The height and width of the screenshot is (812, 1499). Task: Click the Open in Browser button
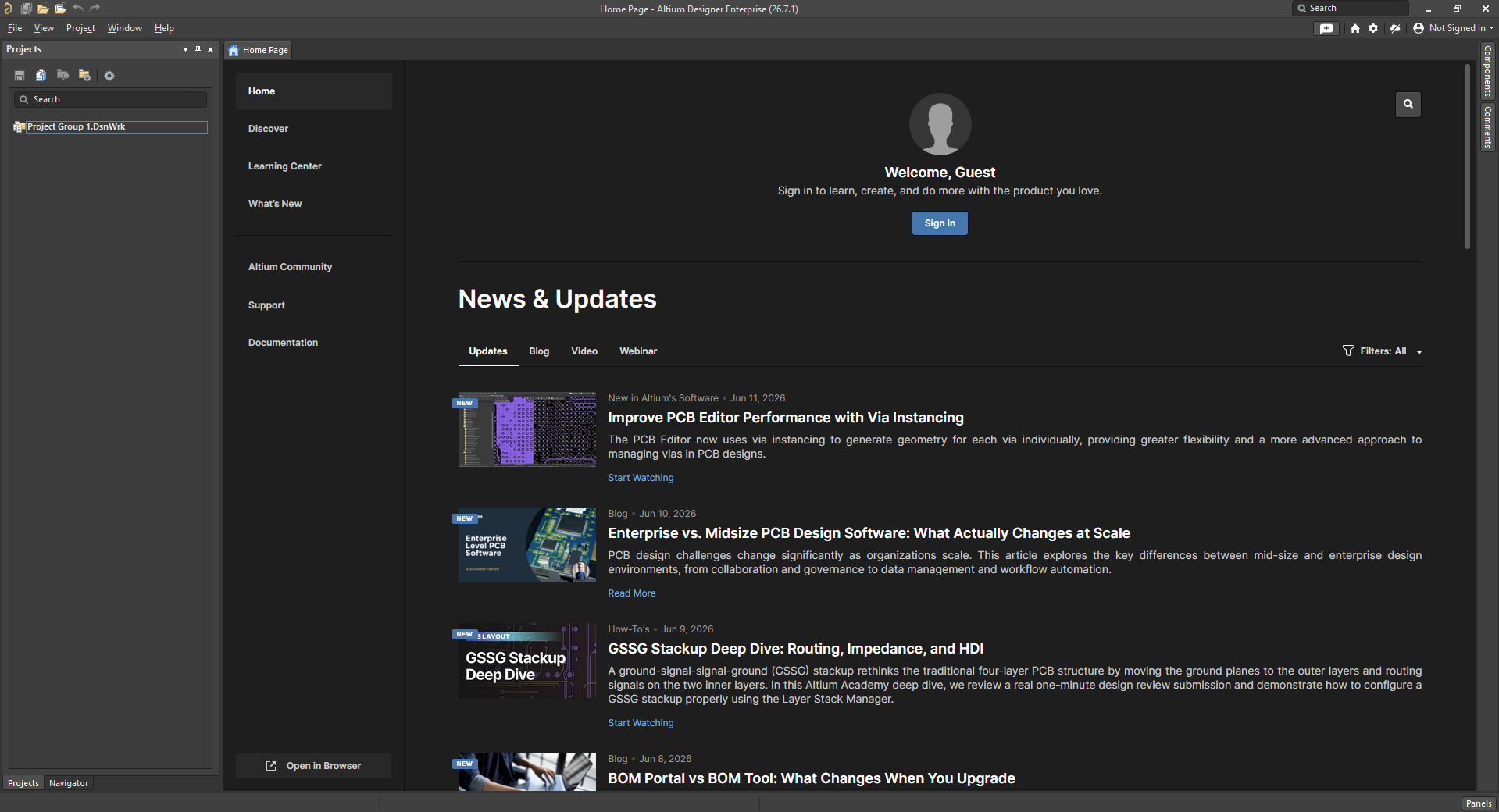pyautogui.click(x=313, y=766)
